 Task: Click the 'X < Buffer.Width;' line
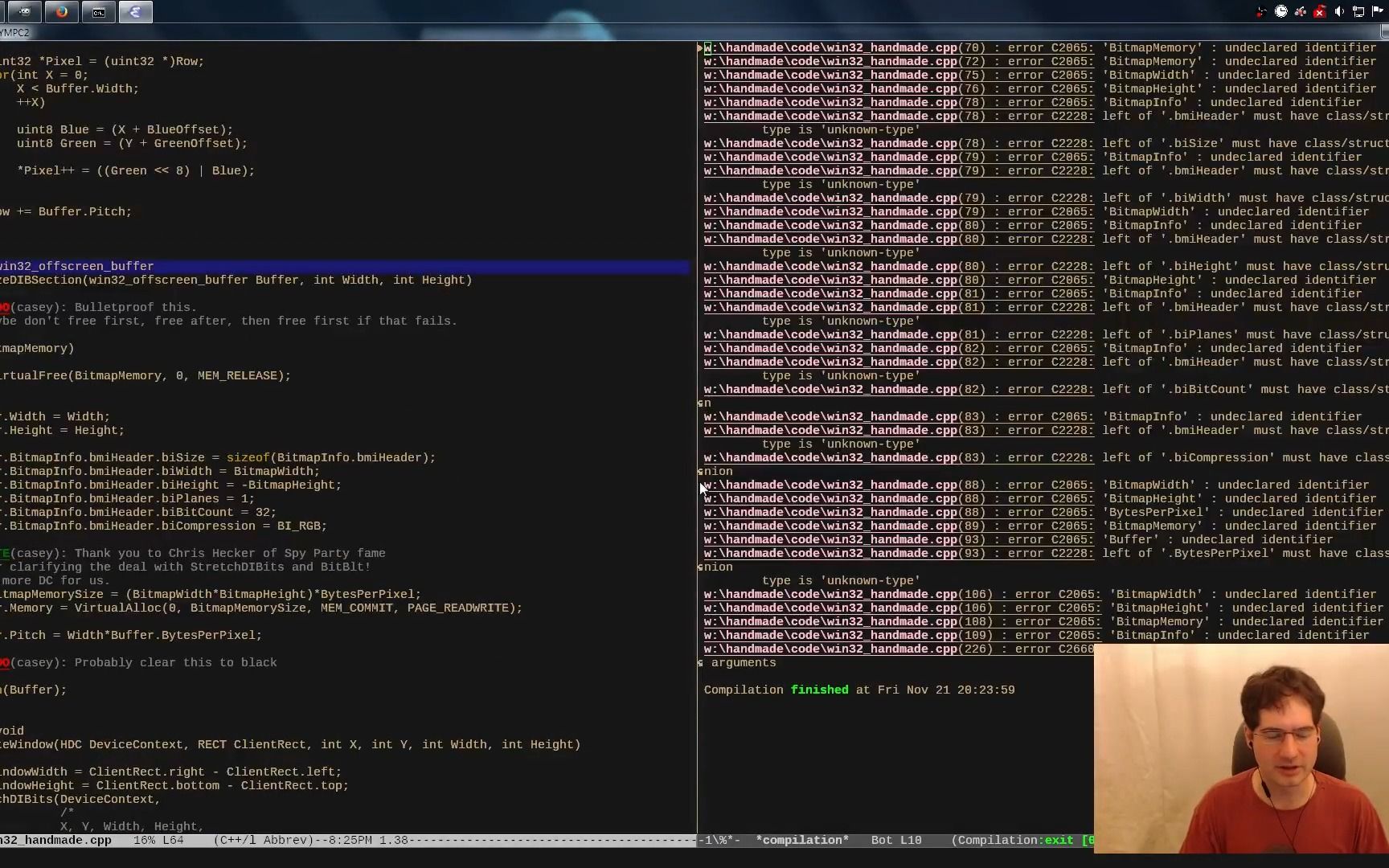tap(78, 89)
